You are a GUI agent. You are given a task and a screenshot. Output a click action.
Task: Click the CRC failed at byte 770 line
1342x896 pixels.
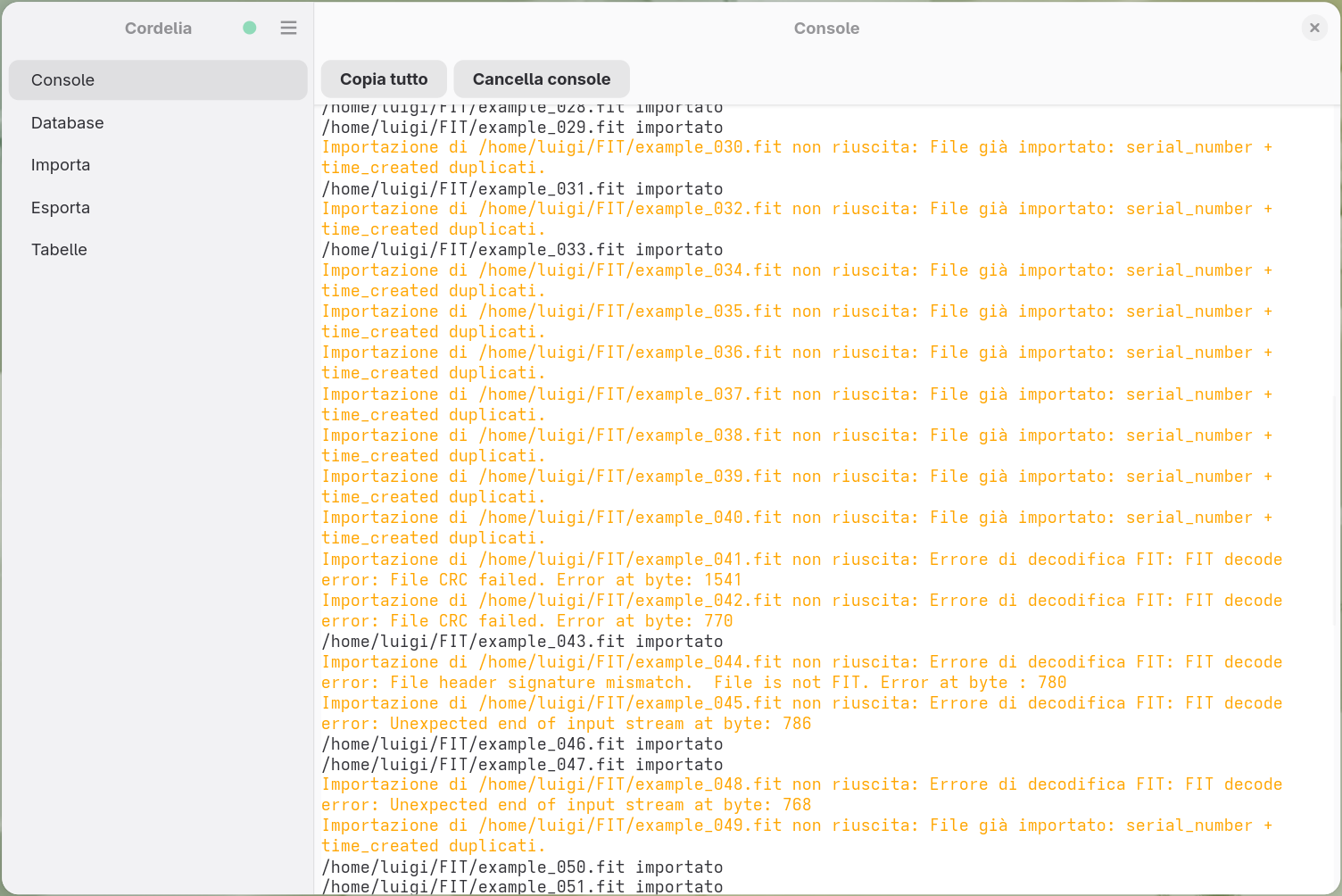point(802,610)
